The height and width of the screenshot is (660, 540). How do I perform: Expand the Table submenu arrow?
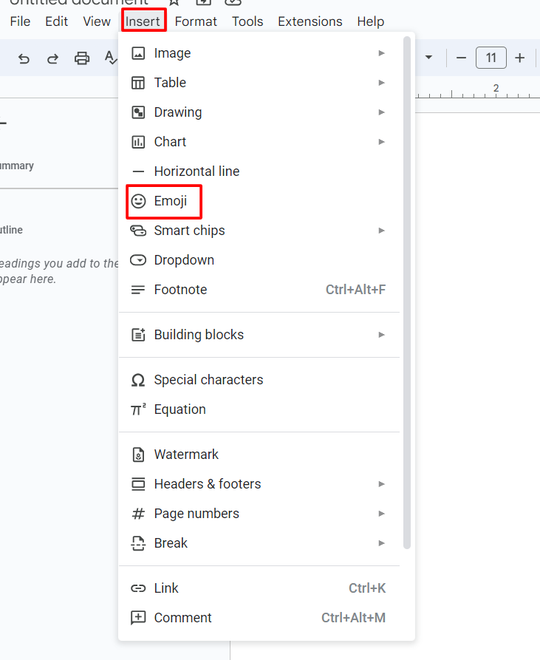coord(381,82)
